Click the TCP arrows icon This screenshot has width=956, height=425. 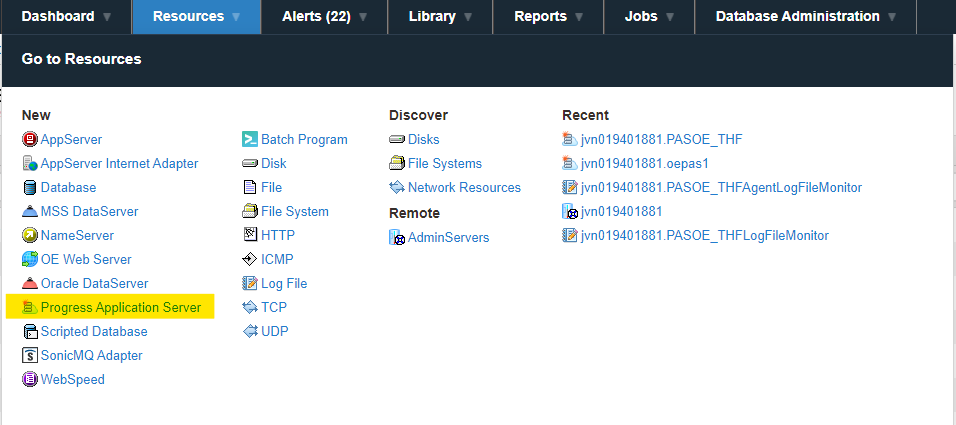pos(250,307)
